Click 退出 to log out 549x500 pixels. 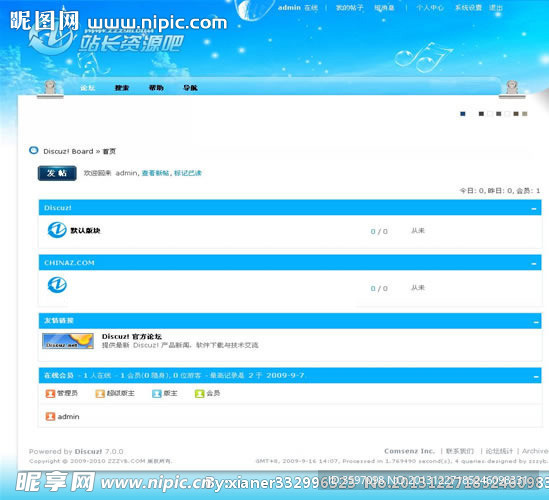(x=496, y=8)
